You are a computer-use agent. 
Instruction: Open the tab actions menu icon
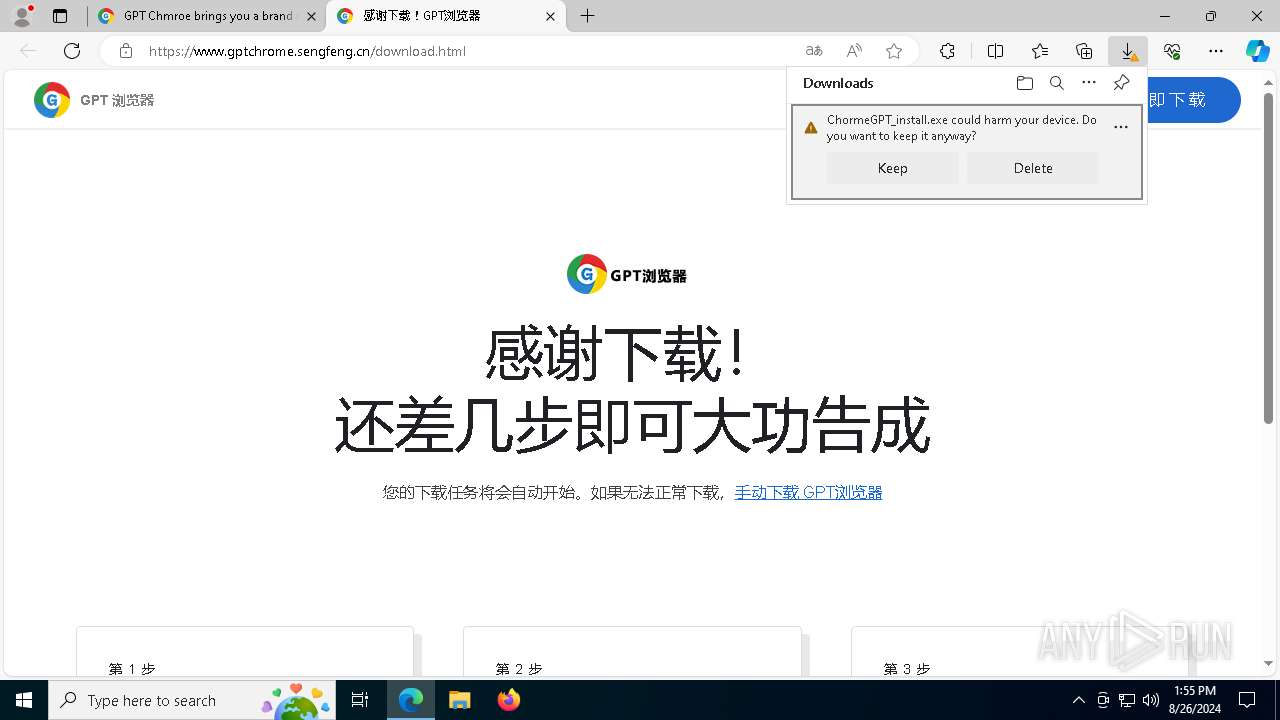(60, 16)
